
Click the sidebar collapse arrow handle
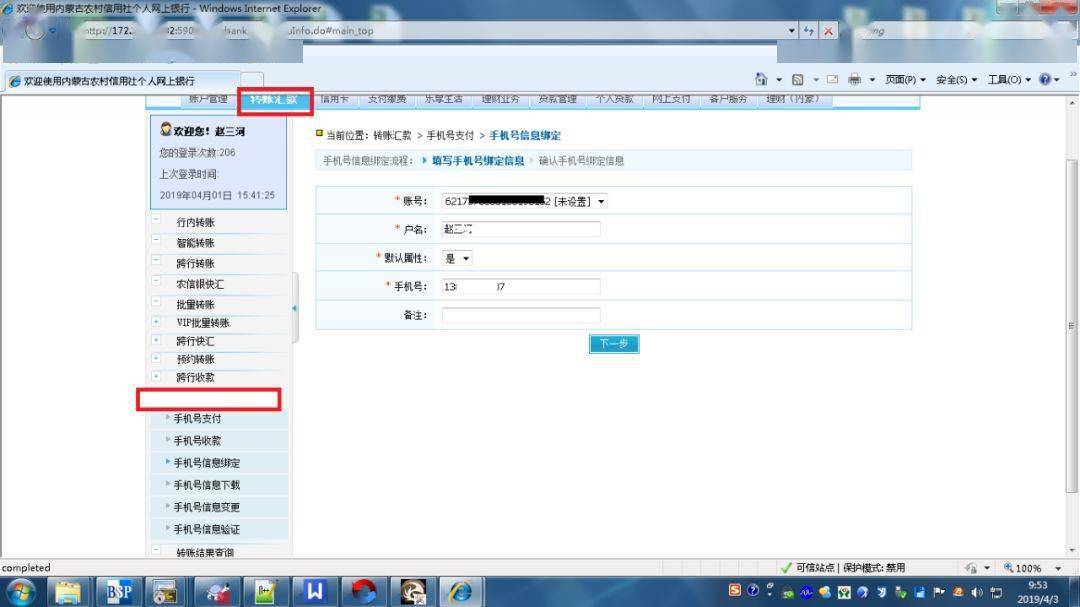click(294, 308)
